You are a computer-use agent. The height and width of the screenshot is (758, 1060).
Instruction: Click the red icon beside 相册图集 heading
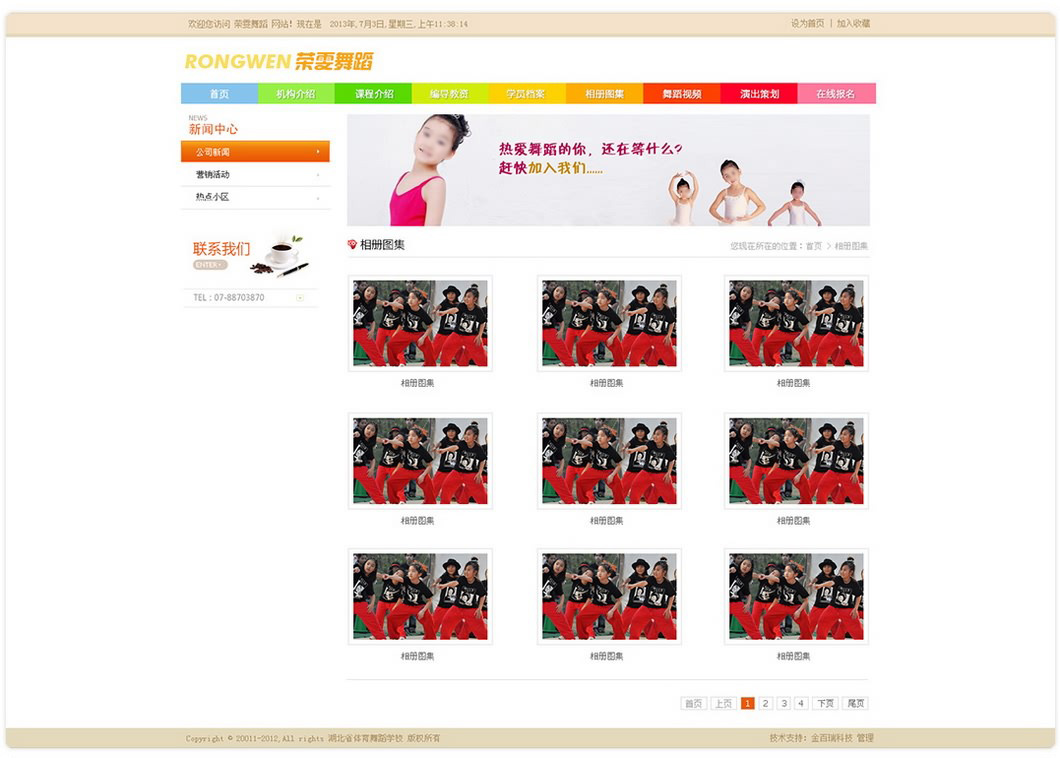point(352,245)
